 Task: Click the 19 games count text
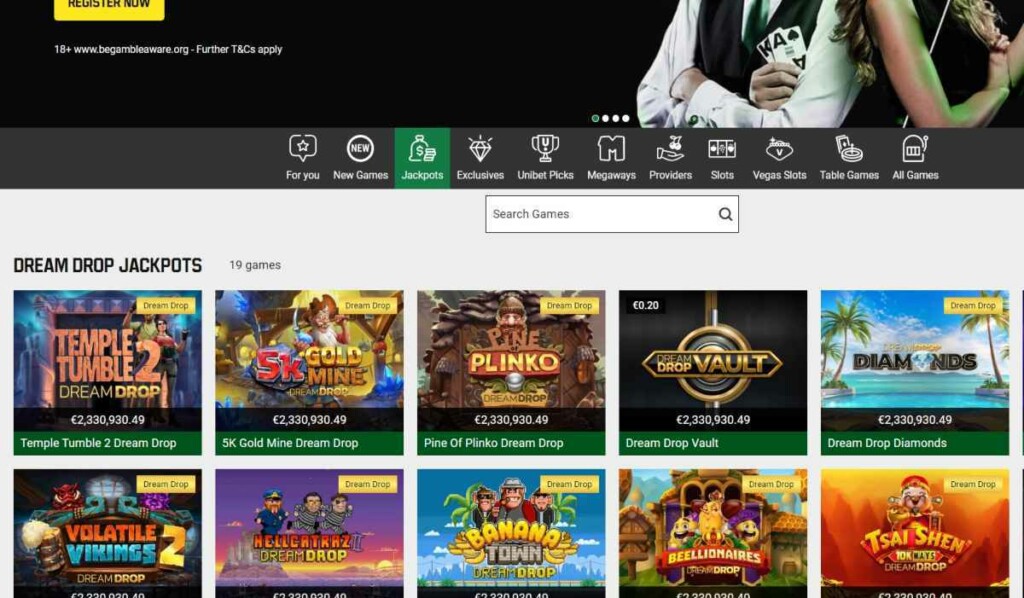point(255,265)
